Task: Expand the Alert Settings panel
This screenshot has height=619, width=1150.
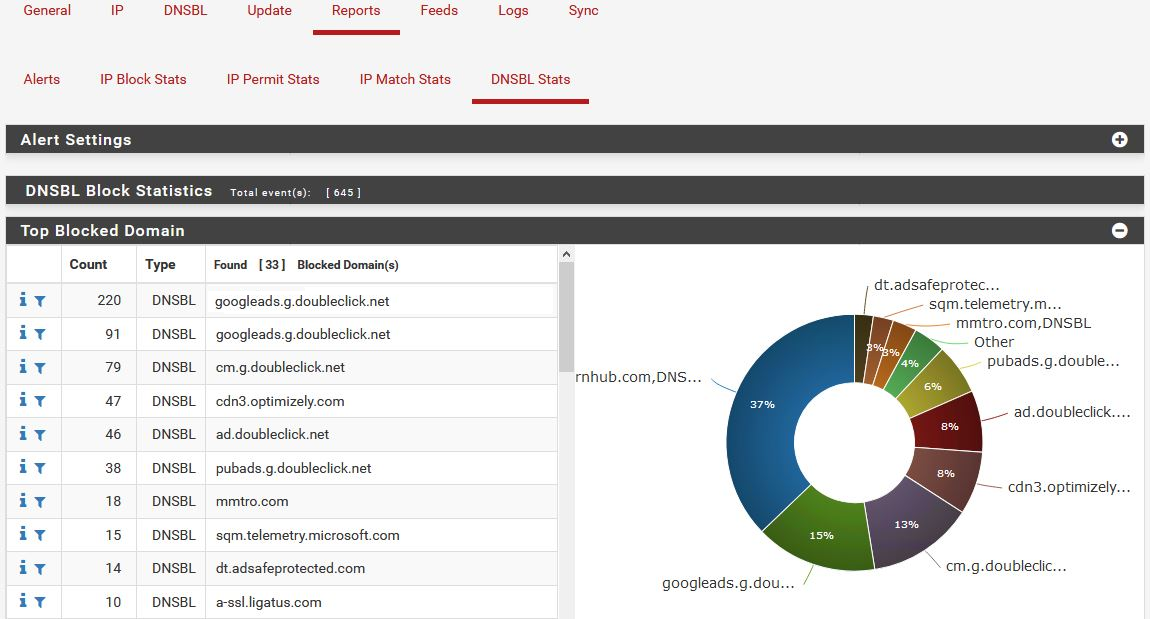Action: click(x=1119, y=140)
